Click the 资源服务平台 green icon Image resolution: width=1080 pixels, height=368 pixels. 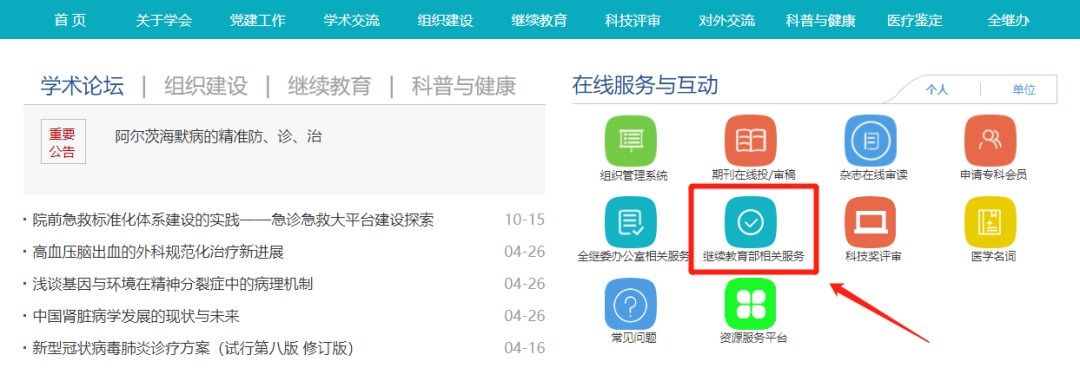click(751, 304)
